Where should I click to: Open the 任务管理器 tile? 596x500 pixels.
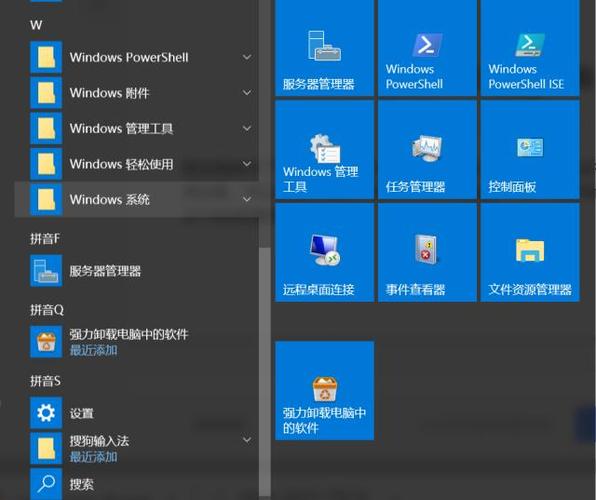(427, 150)
